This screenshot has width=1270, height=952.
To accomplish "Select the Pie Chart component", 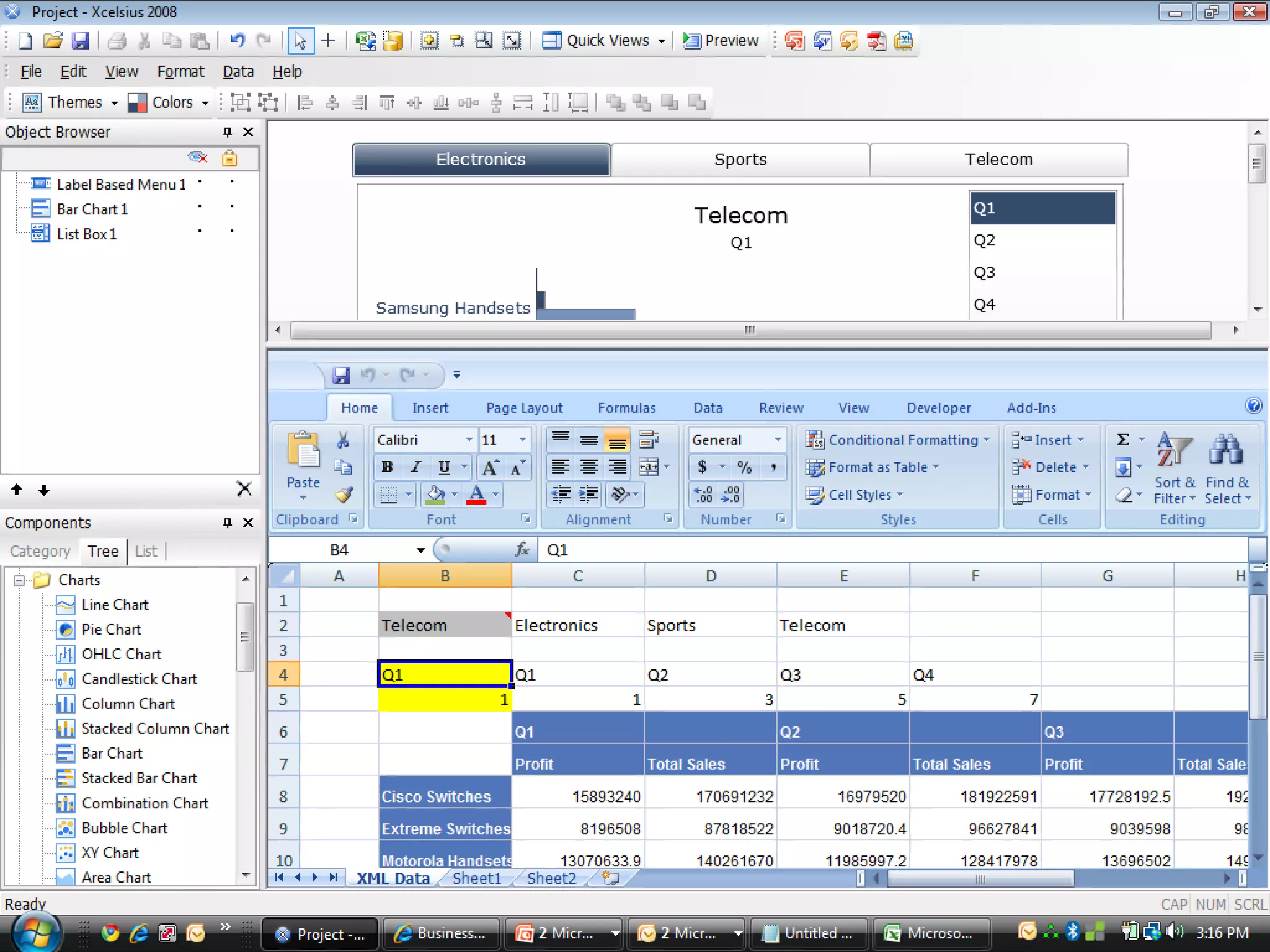I will point(112,630).
